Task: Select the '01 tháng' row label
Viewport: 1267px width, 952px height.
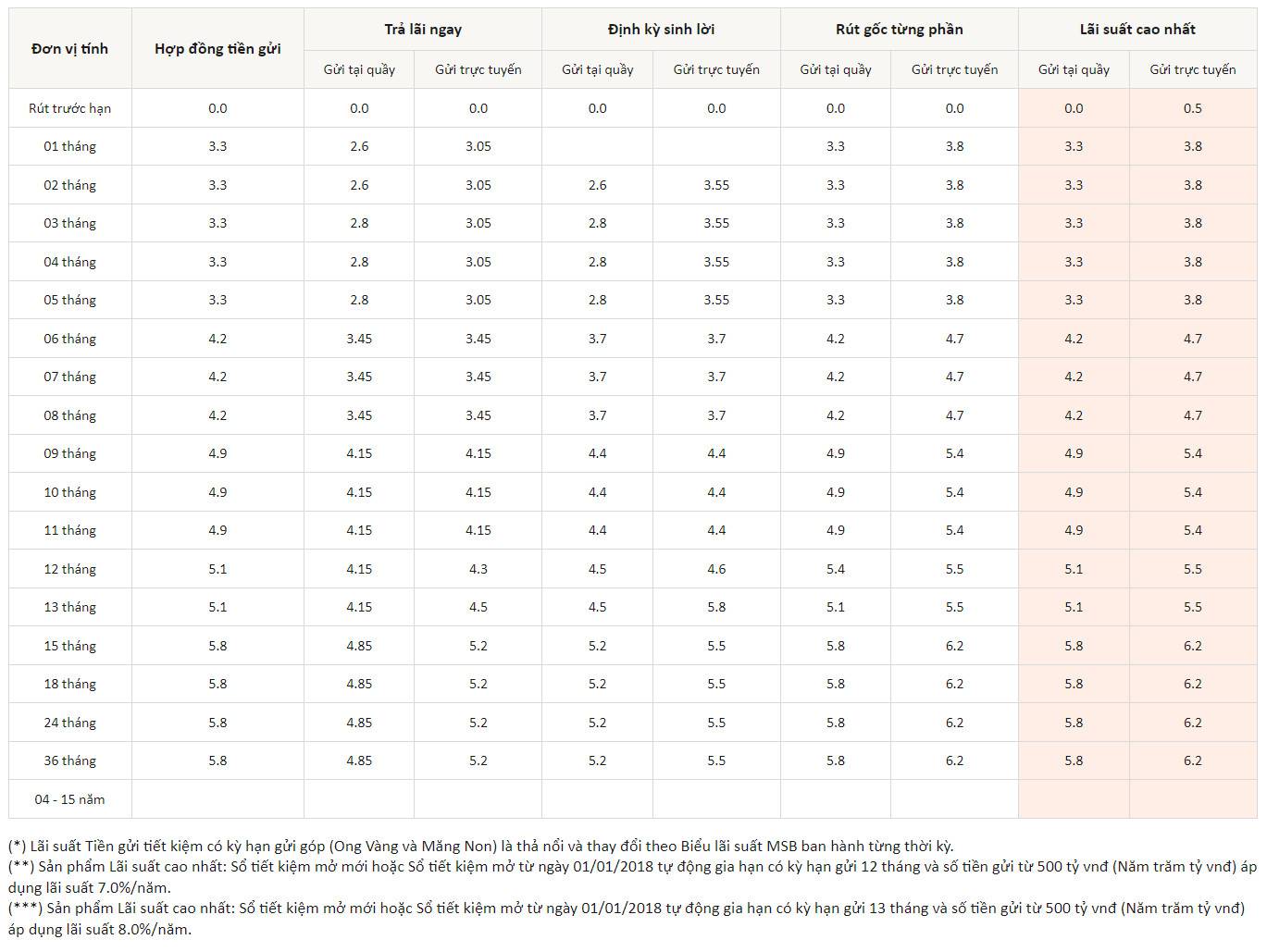Action: tap(69, 146)
